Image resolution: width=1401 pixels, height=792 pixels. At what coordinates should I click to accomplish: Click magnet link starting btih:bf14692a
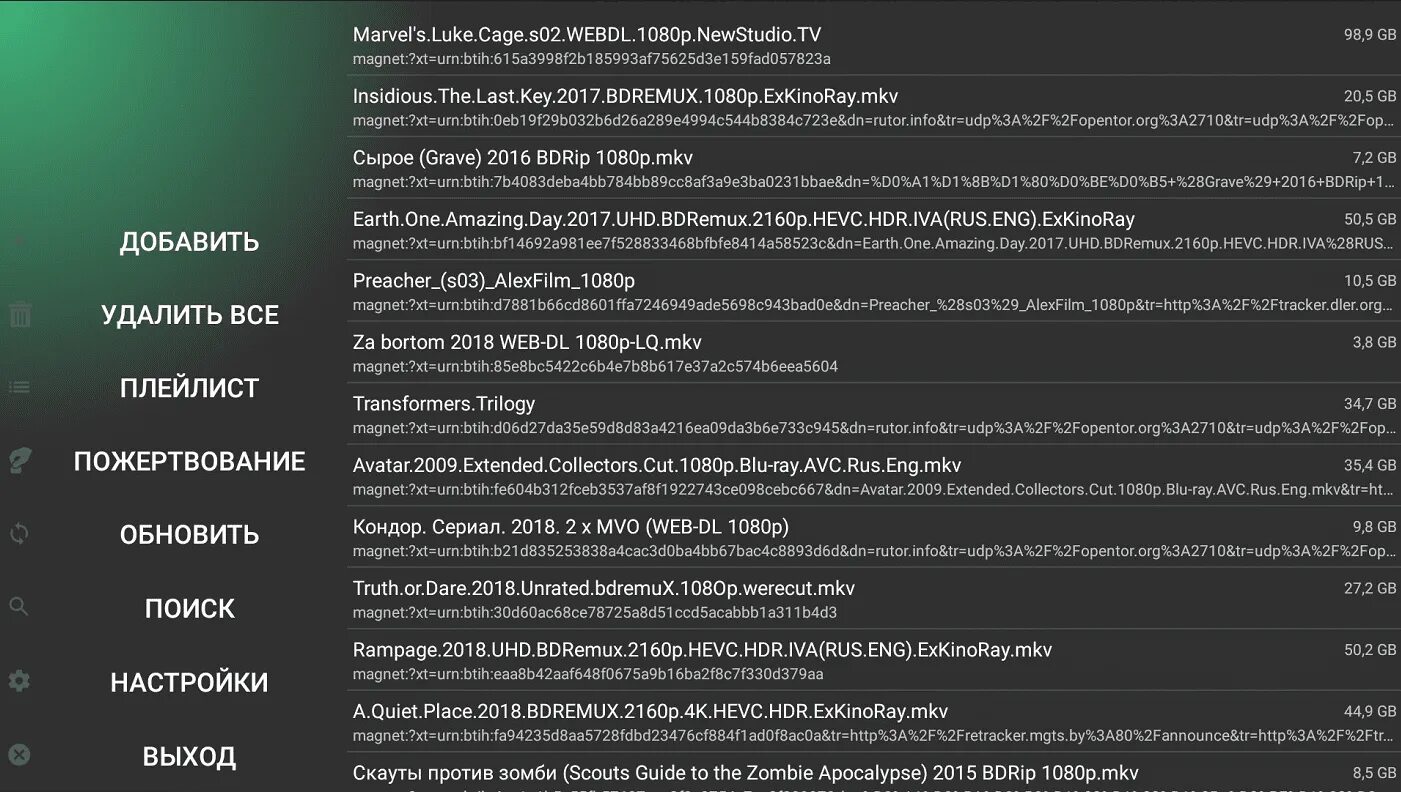pos(873,243)
